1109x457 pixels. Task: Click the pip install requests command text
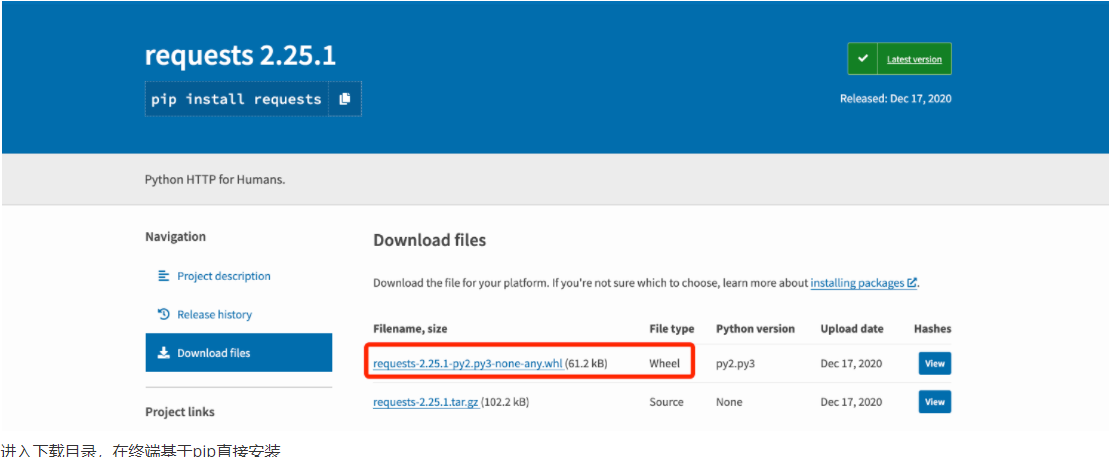236,99
